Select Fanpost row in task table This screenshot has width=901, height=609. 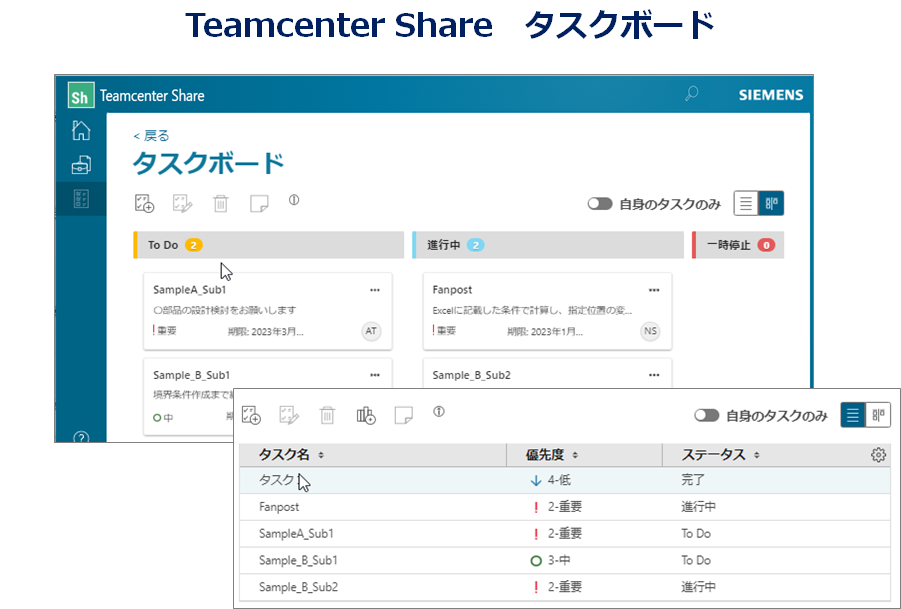pos(565,507)
